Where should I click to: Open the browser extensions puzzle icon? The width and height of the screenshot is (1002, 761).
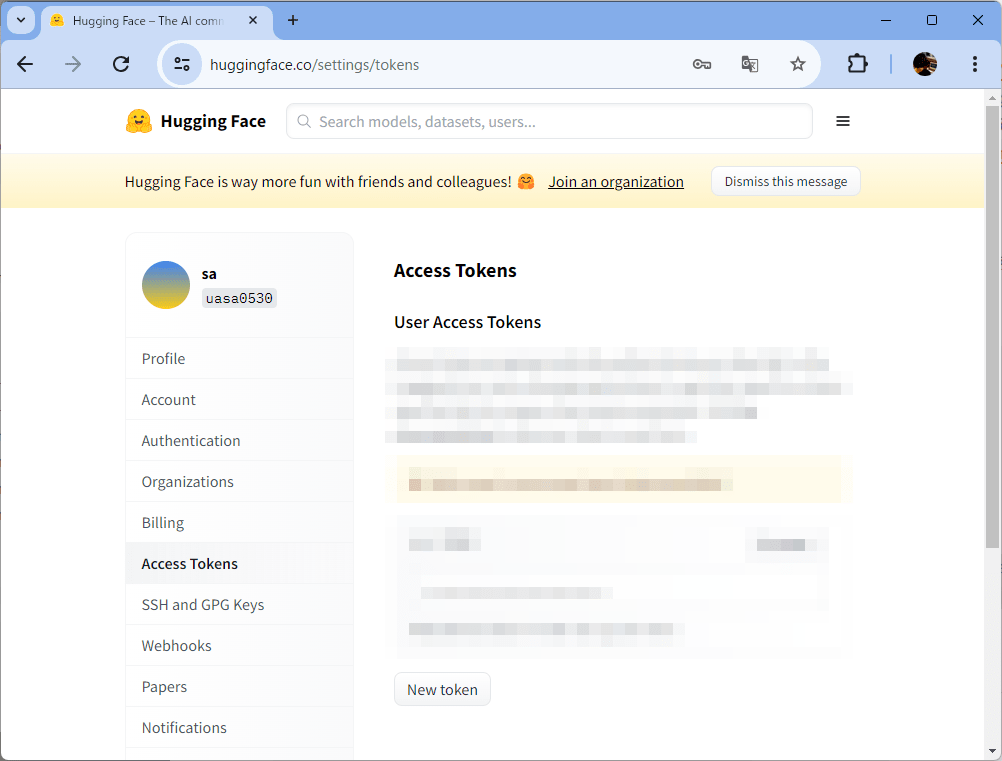tap(858, 64)
